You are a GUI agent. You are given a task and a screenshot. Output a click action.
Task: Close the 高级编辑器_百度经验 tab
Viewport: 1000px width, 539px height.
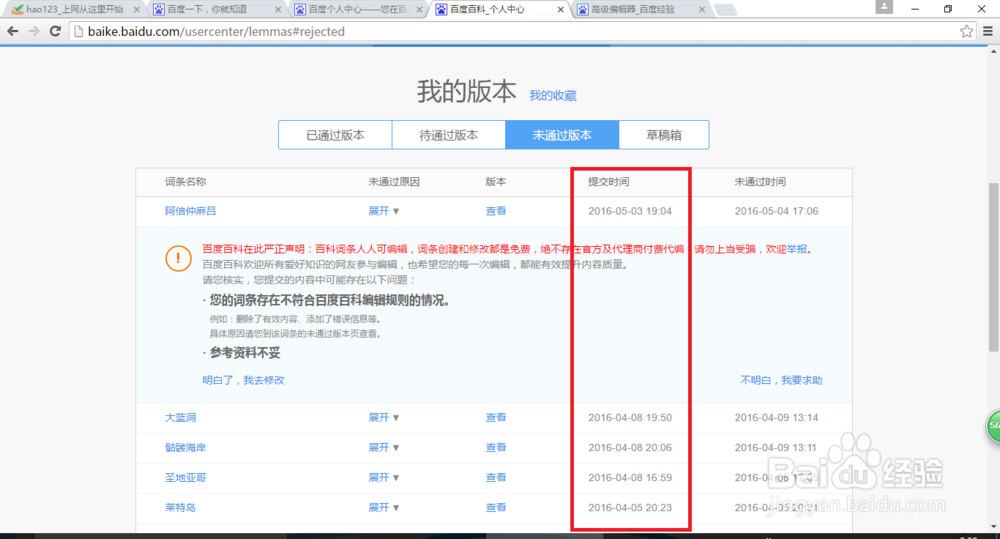702,10
